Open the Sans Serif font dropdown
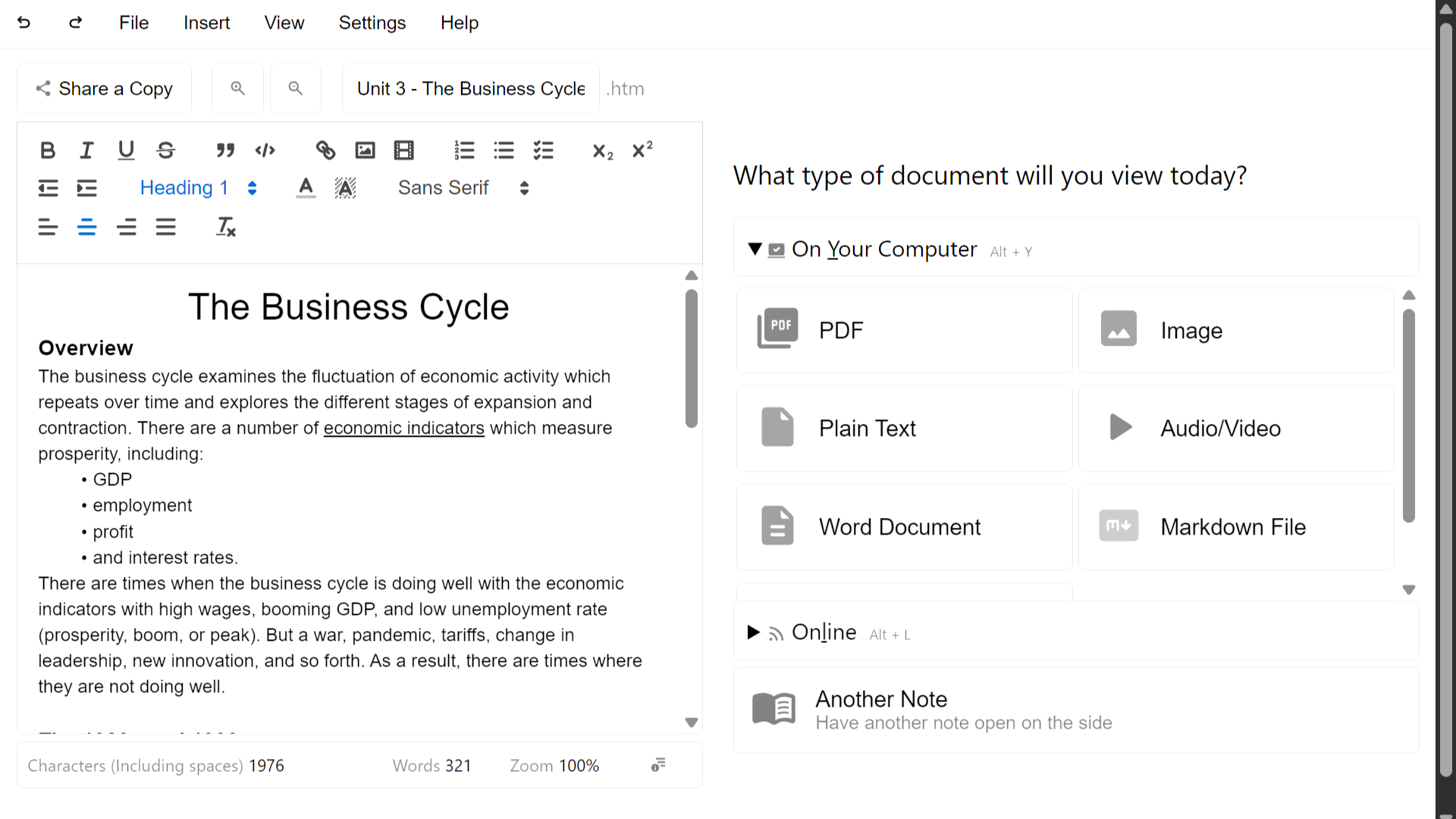This screenshot has height=819, width=1456. click(463, 187)
